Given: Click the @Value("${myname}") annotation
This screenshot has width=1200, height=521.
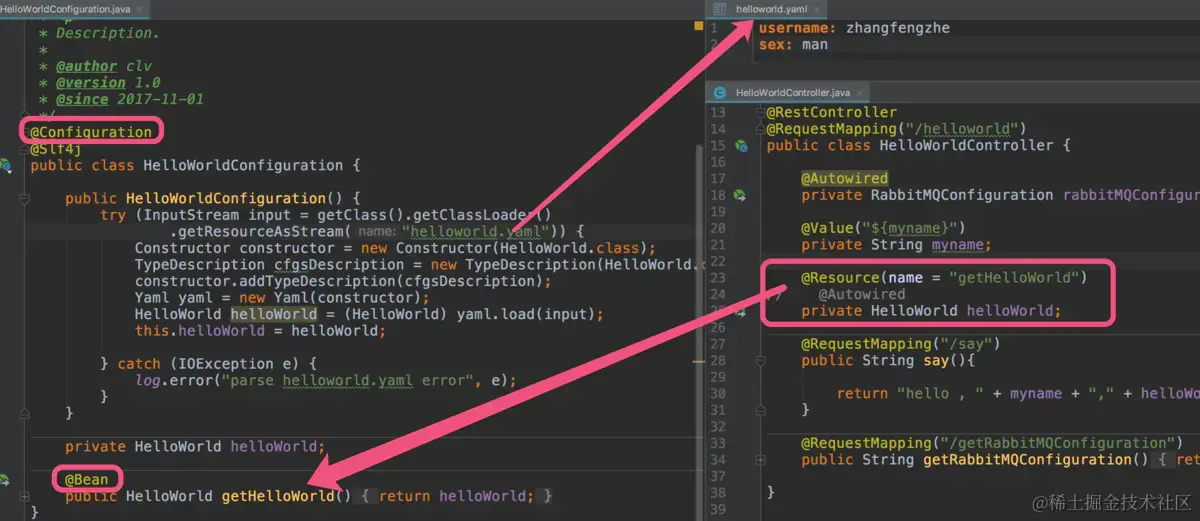Looking at the screenshot, I should point(883,228).
